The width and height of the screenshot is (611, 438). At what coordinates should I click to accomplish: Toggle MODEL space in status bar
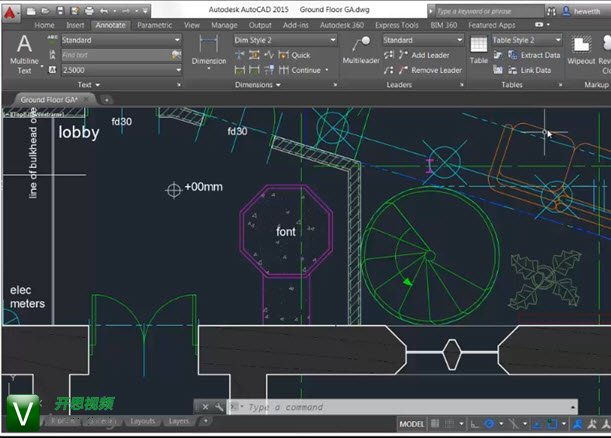coord(411,423)
